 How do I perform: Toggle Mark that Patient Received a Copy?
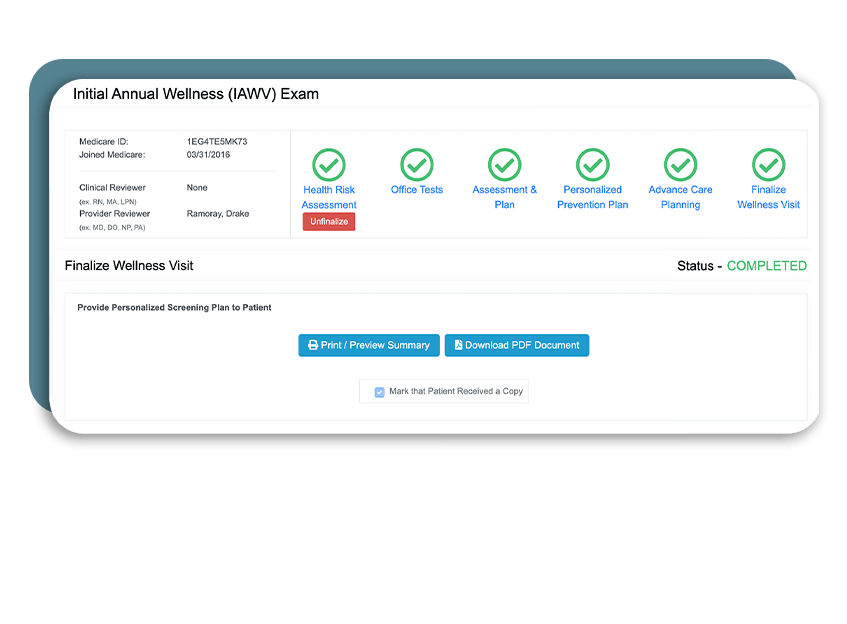(380, 392)
